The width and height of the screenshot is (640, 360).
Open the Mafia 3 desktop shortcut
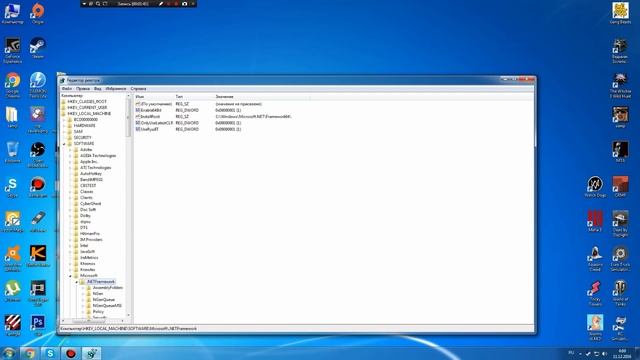[595, 221]
